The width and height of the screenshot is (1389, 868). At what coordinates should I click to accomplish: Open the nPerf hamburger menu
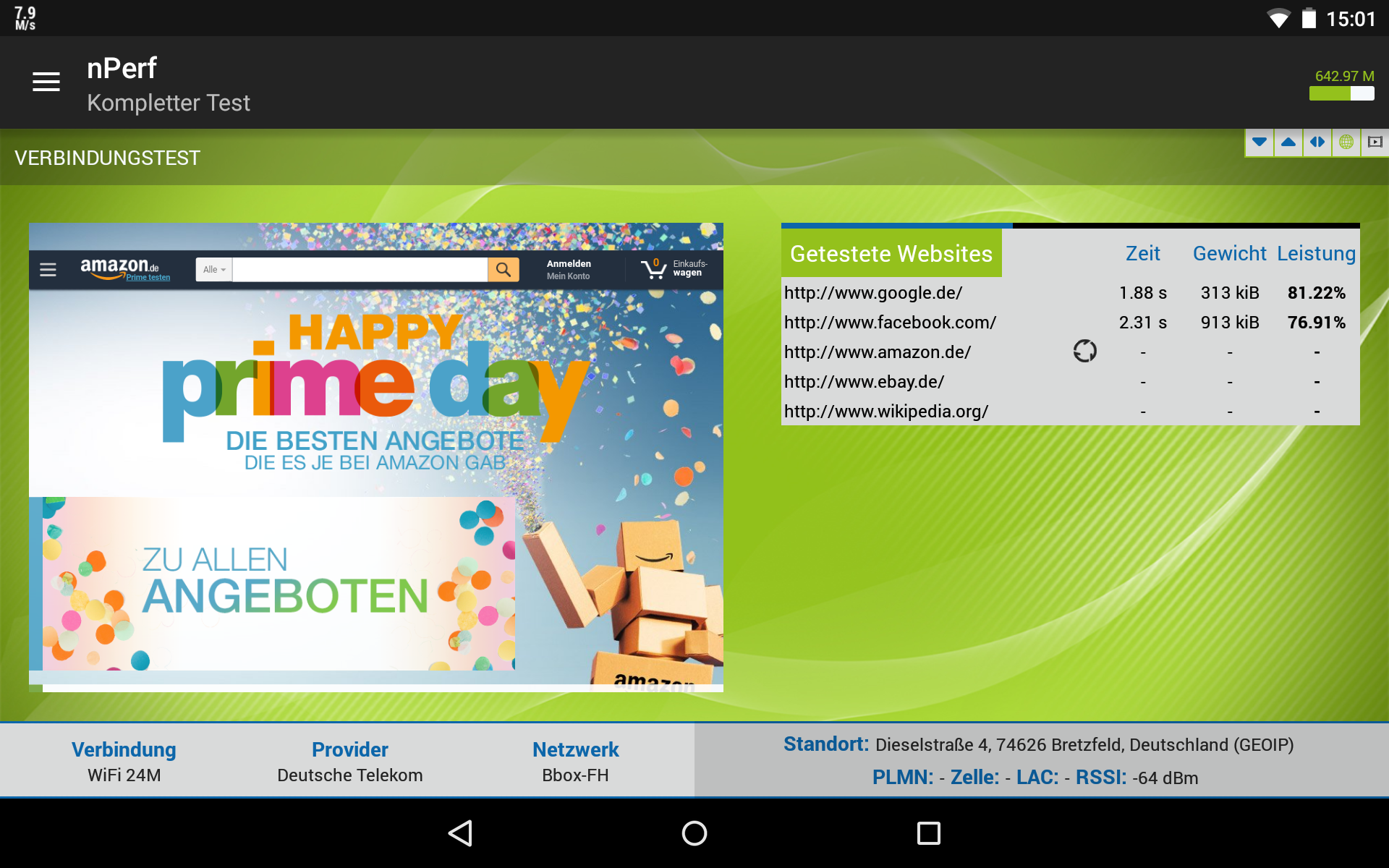pyautogui.click(x=46, y=82)
